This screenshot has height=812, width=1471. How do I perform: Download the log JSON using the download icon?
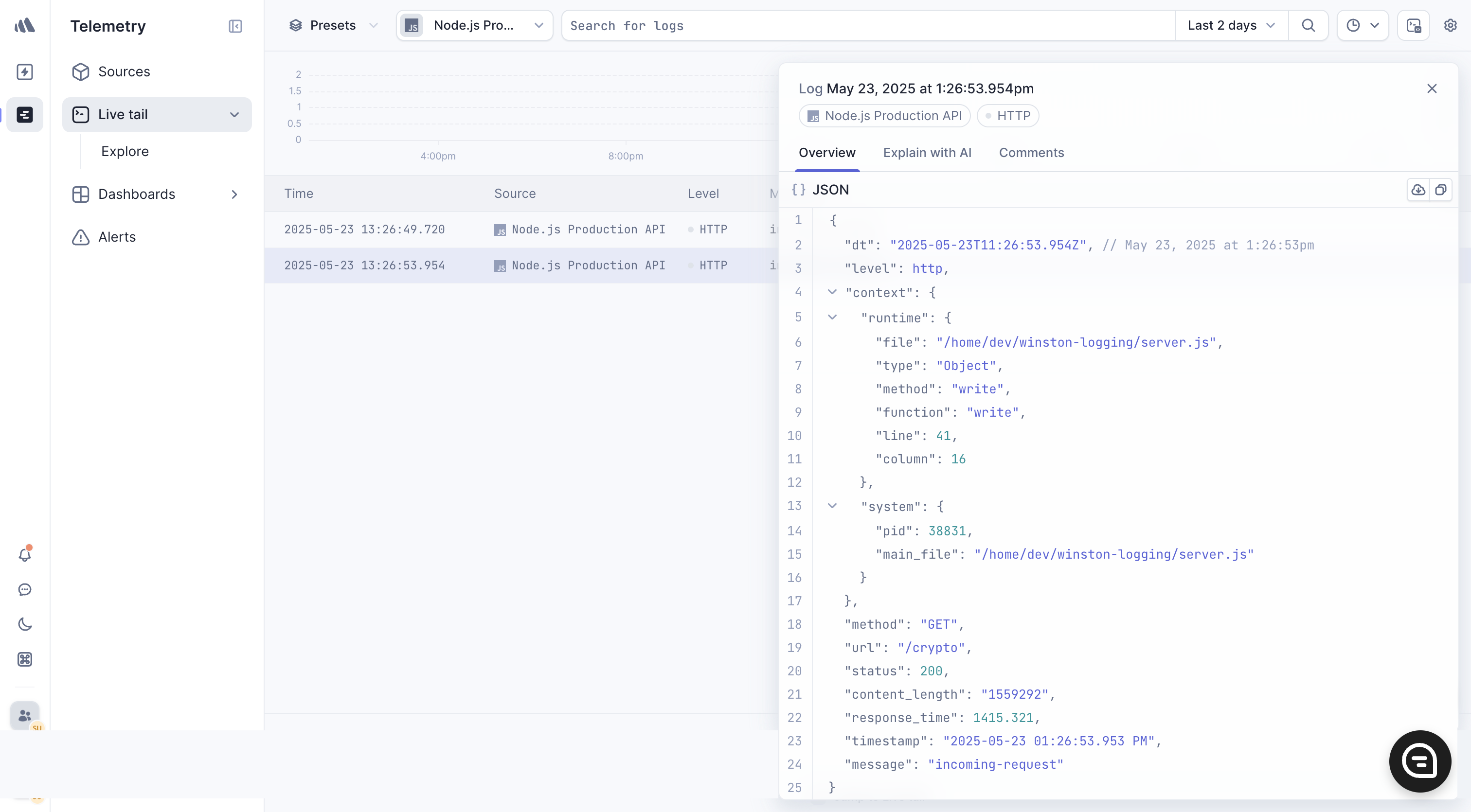pyautogui.click(x=1418, y=190)
